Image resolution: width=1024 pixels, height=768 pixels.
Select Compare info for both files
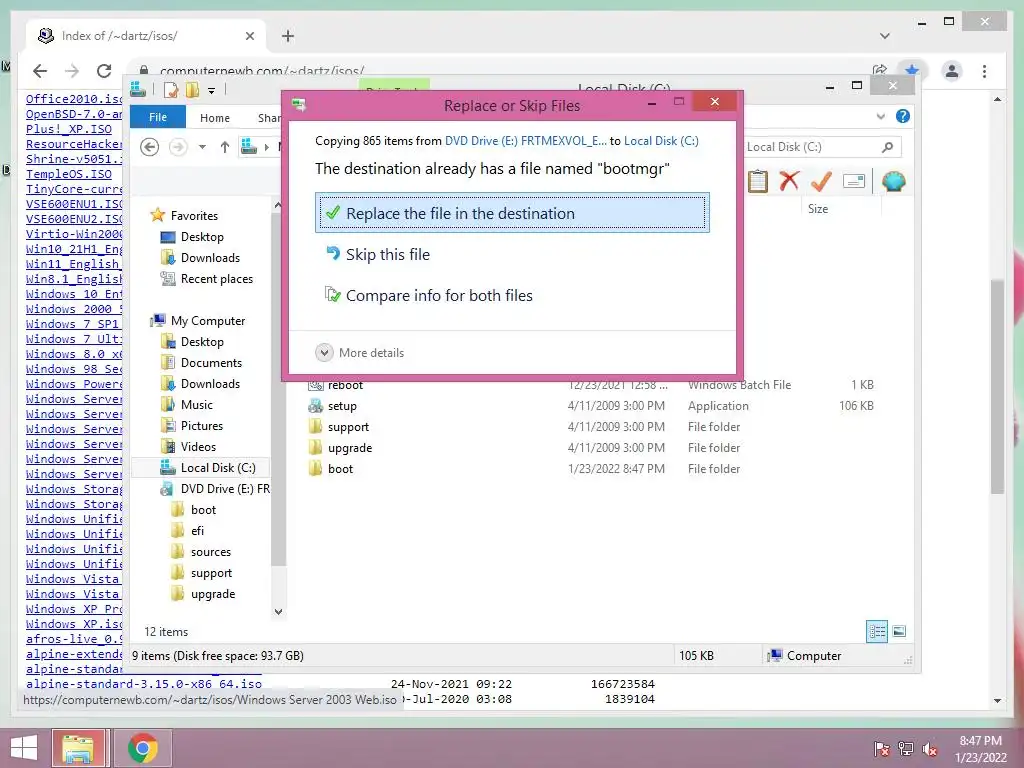[429, 296]
